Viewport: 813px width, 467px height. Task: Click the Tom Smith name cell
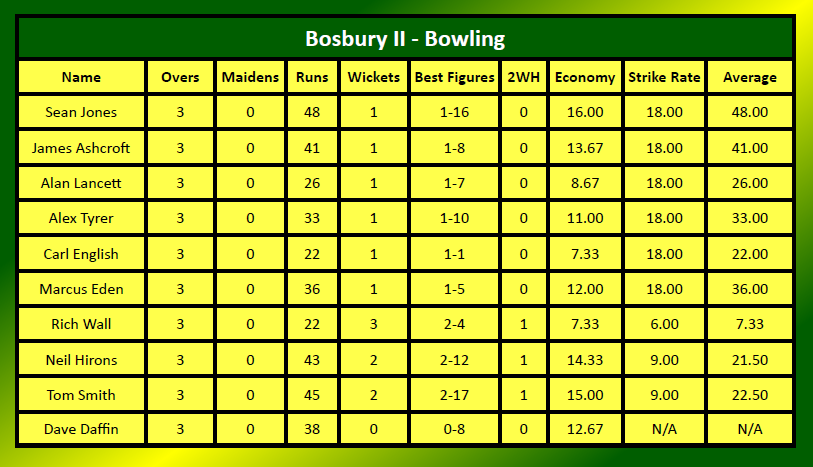(x=81, y=395)
